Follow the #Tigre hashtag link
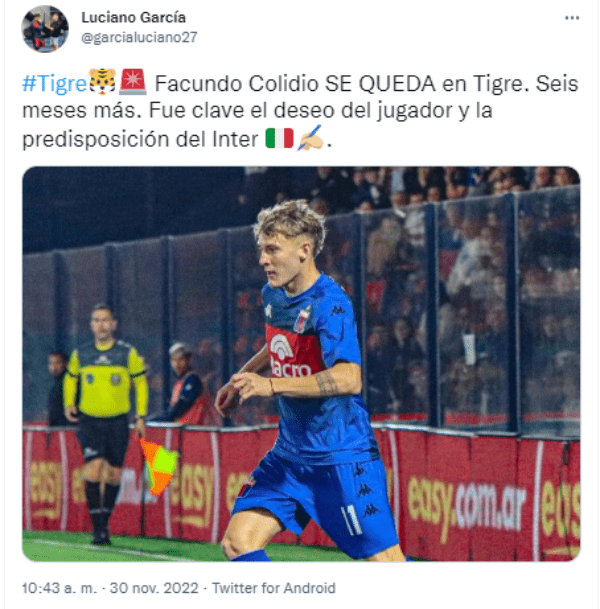This screenshot has width=600, height=609. point(54,84)
